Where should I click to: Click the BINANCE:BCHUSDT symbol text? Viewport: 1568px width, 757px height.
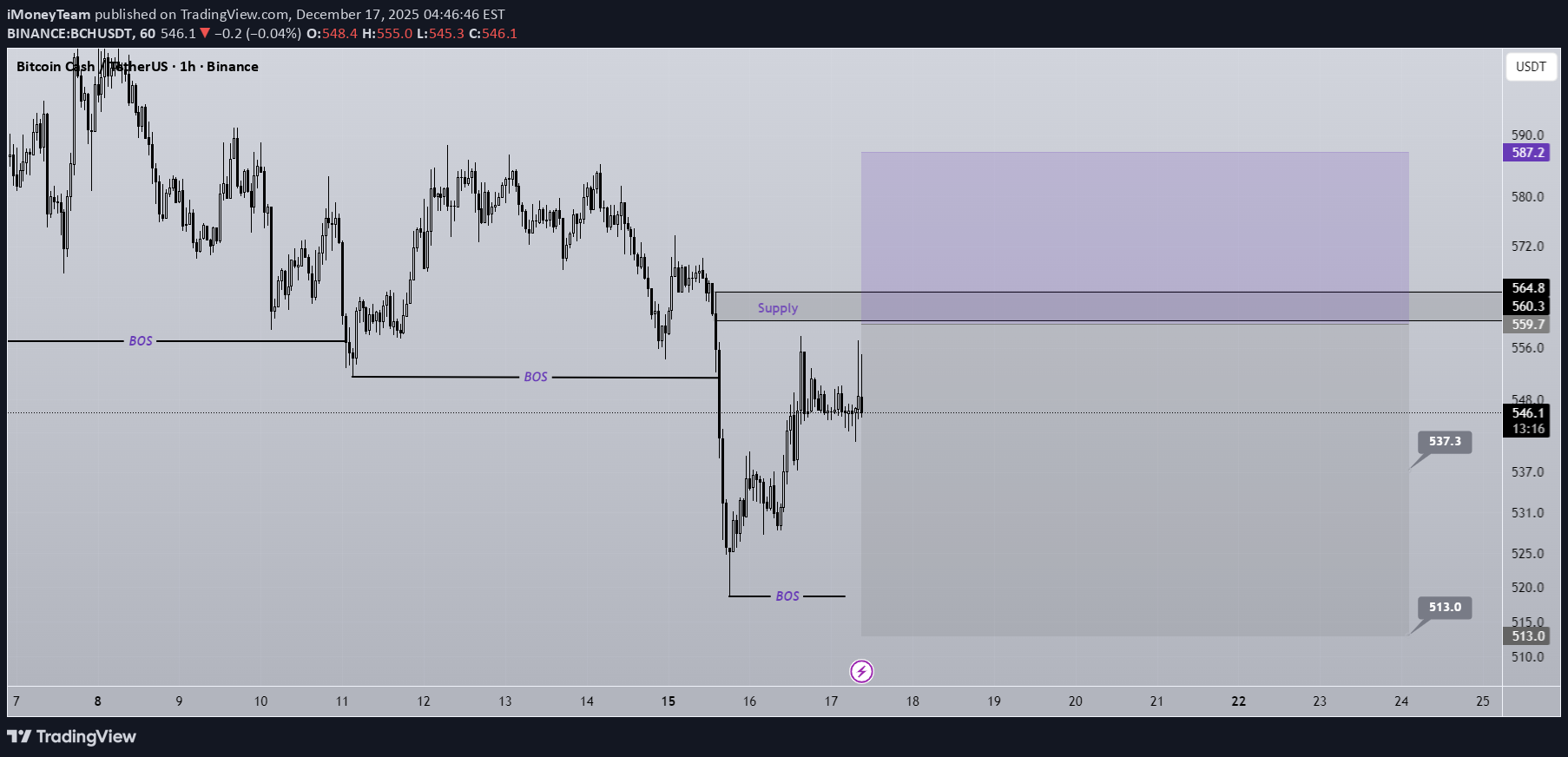pyautogui.click(x=69, y=33)
